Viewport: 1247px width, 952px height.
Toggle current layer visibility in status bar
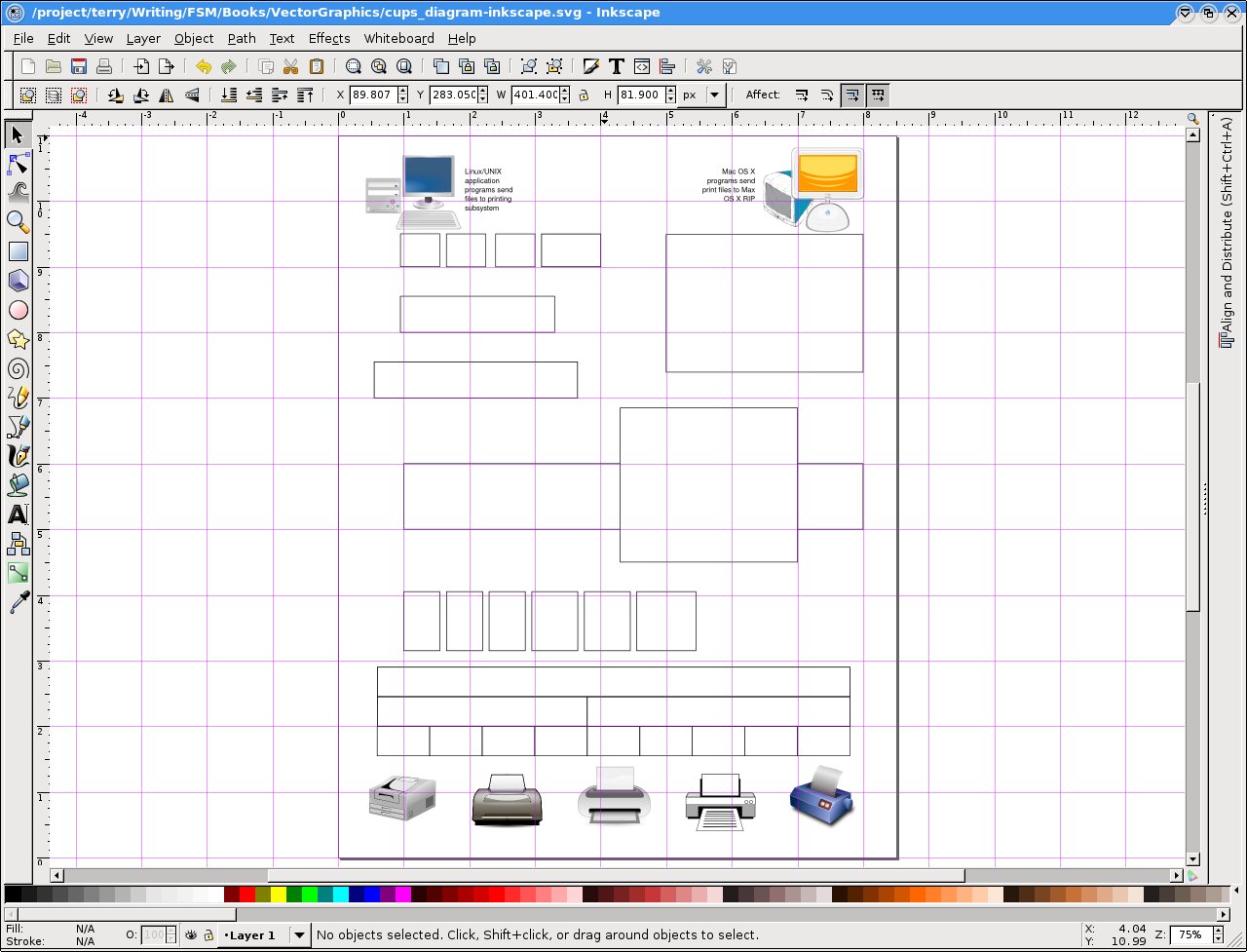tap(191, 935)
